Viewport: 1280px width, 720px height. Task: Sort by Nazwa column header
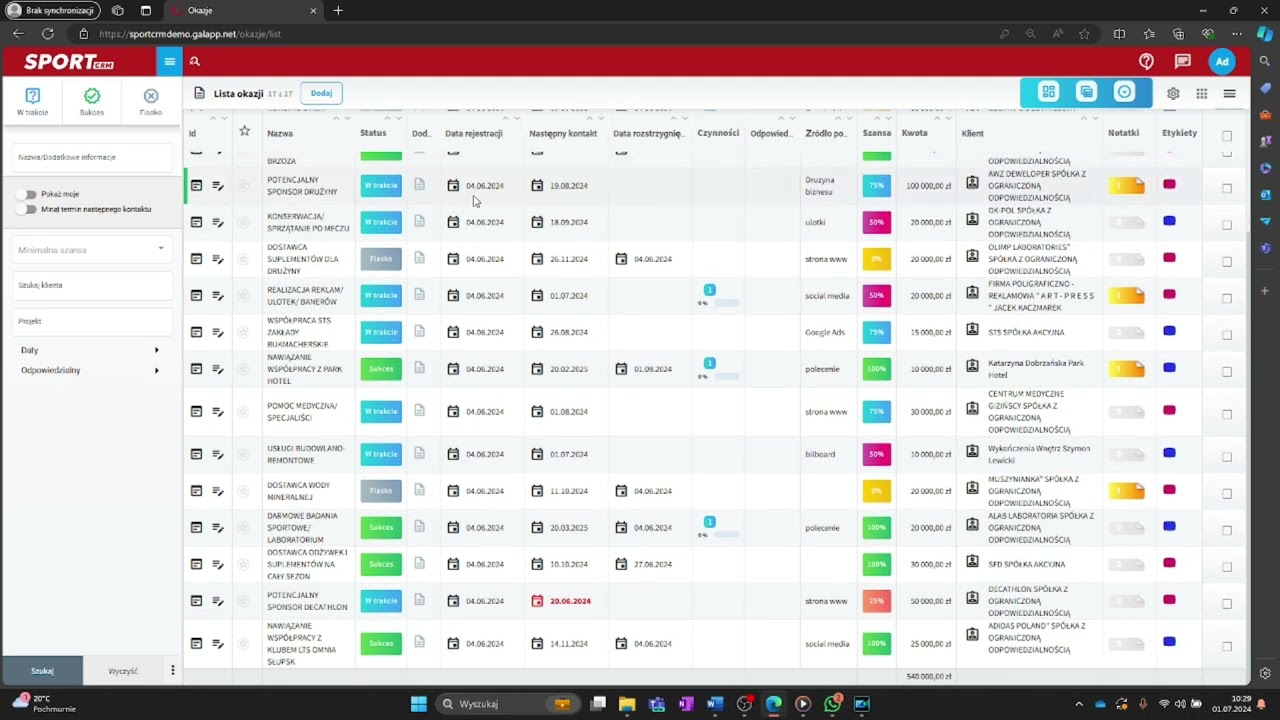pyautogui.click(x=280, y=133)
